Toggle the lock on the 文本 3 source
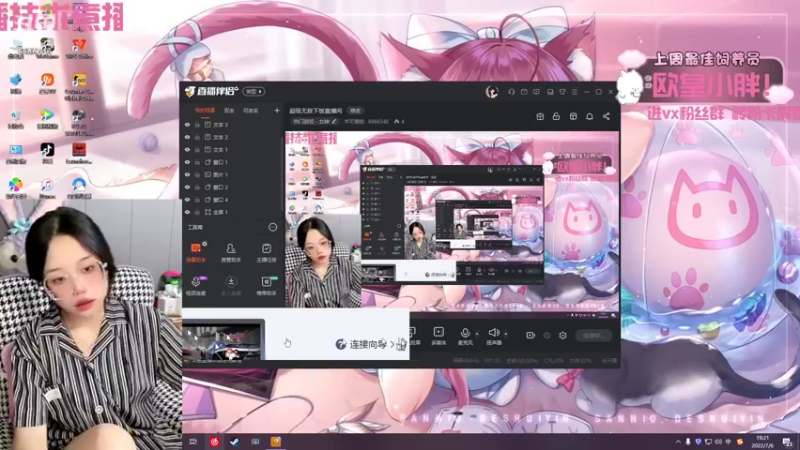This screenshot has width=800, height=450. (197, 124)
